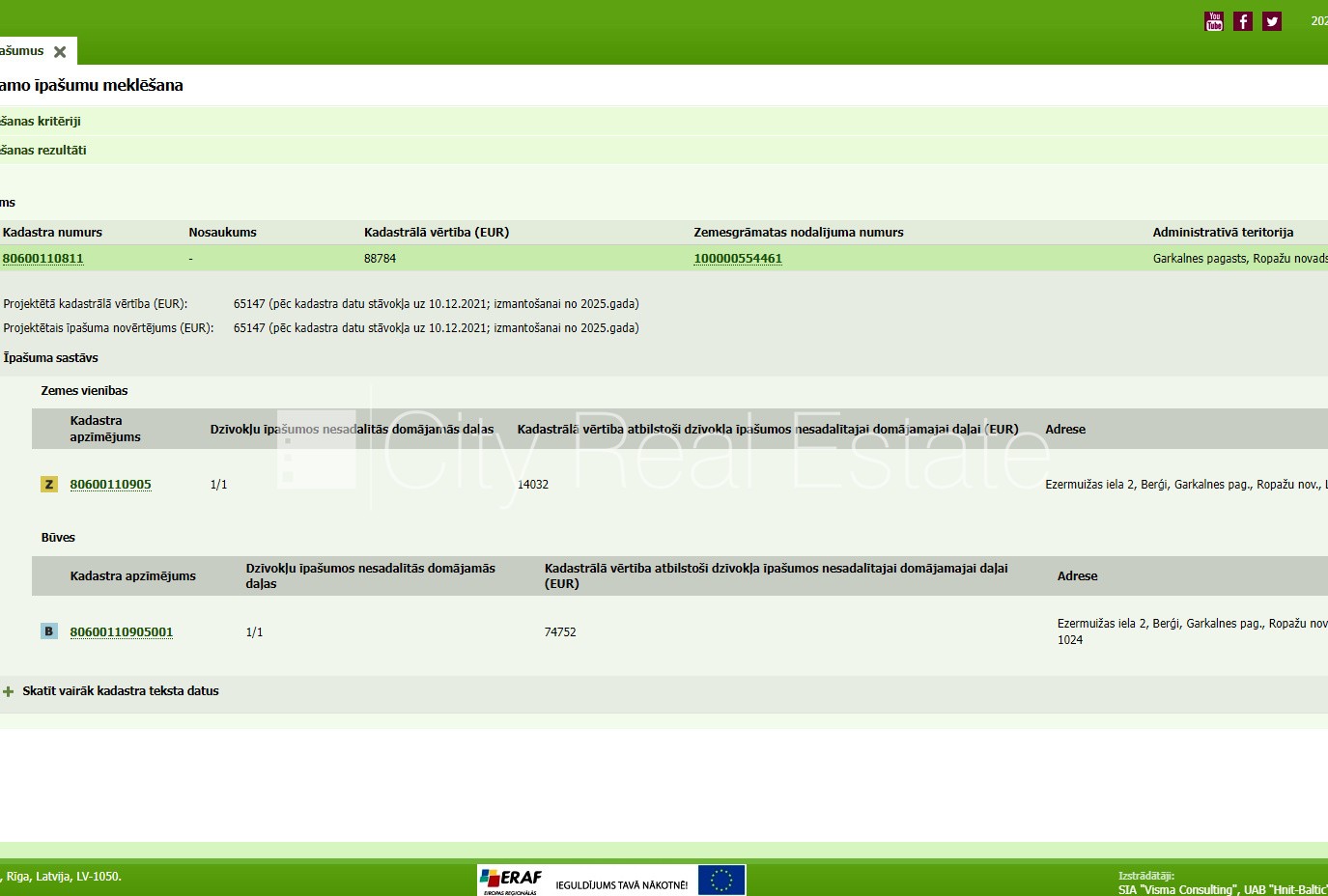Click the blue B building icon

[49, 631]
